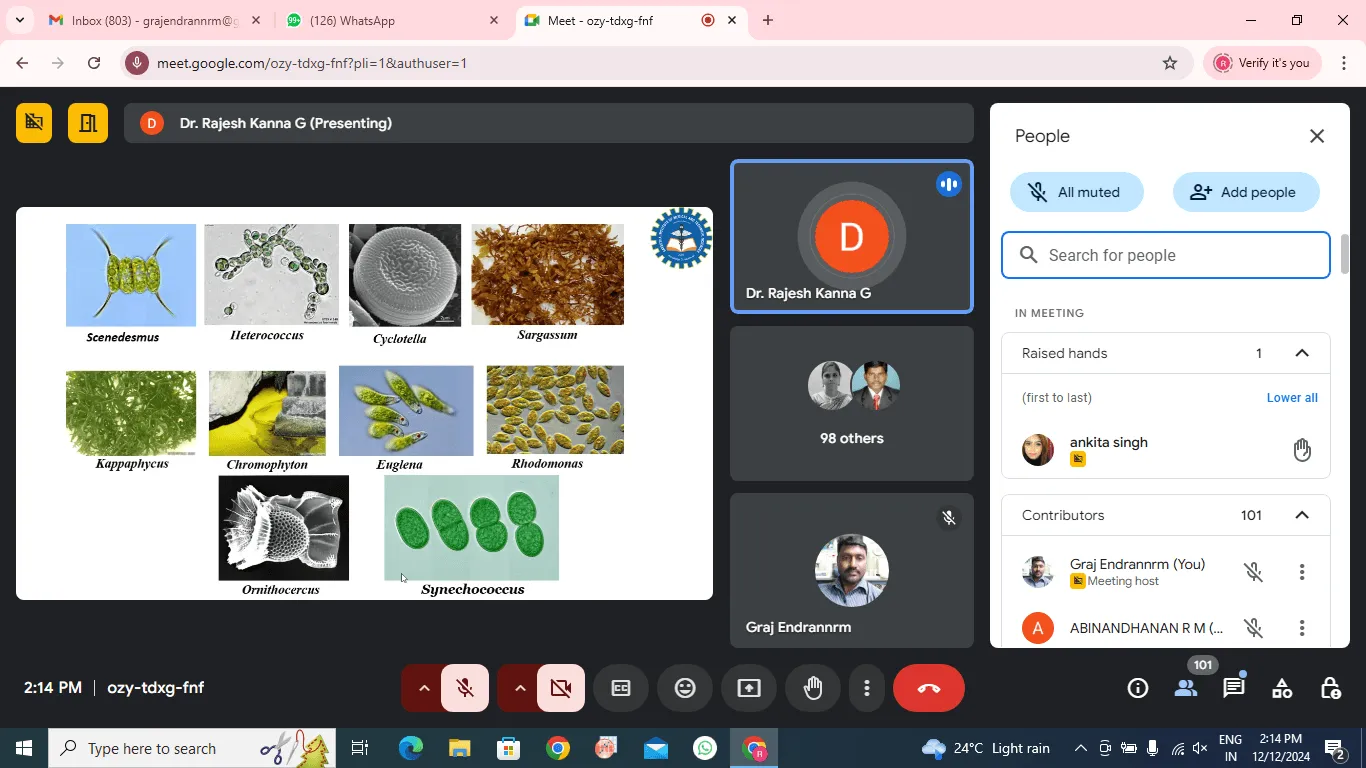Image resolution: width=1366 pixels, height=768 pixels.
Task: Toggle mute icon for Graj Endrannrm (You)
Action: (1253, 572)
